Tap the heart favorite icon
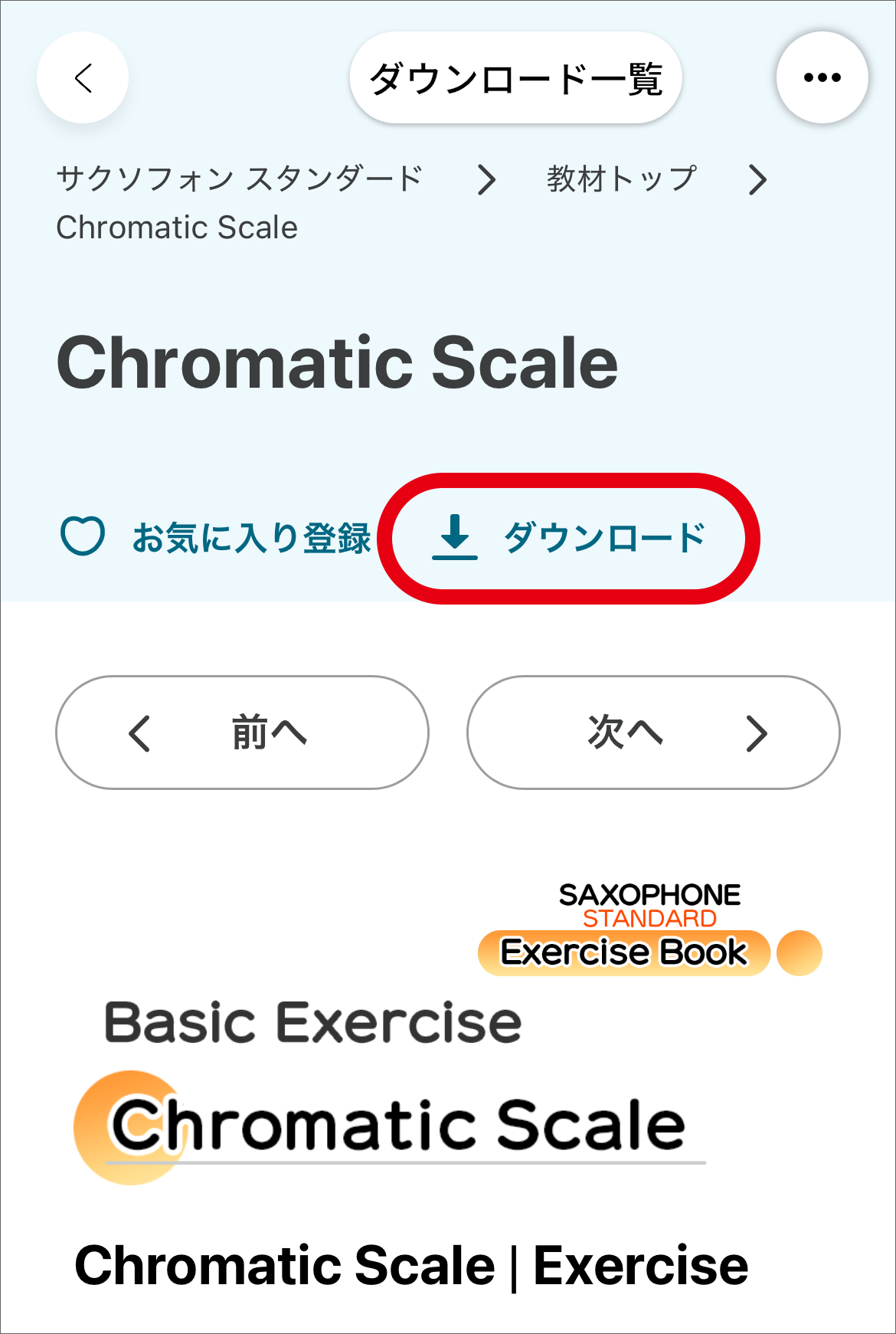The height and width of the screenshot is (1334, 896). tap(83, 536)
